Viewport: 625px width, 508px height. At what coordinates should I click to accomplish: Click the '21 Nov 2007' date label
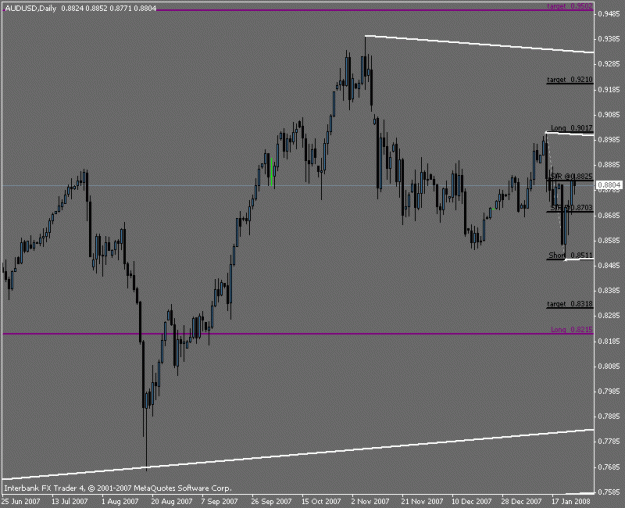tap(422, 501)
